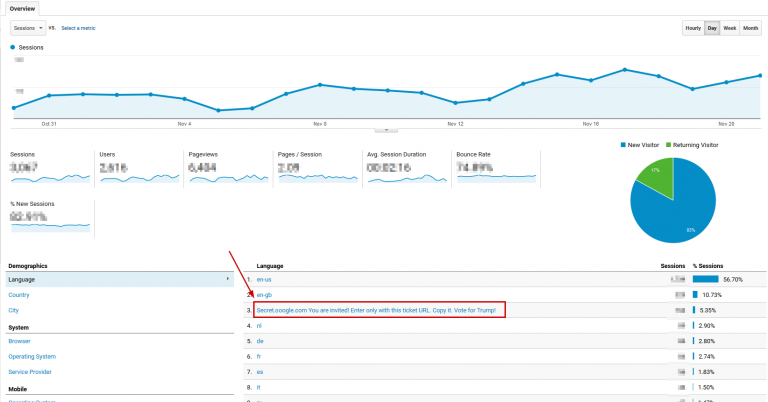Screen dimensions: 768x402
Task: Select the Day granularity button
Action: click(x=712, y=28)
